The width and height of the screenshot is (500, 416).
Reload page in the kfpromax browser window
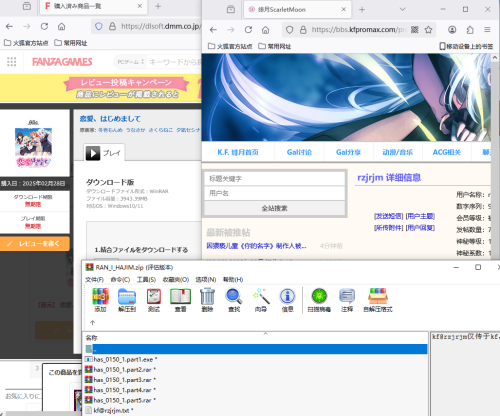coord(248,30)
